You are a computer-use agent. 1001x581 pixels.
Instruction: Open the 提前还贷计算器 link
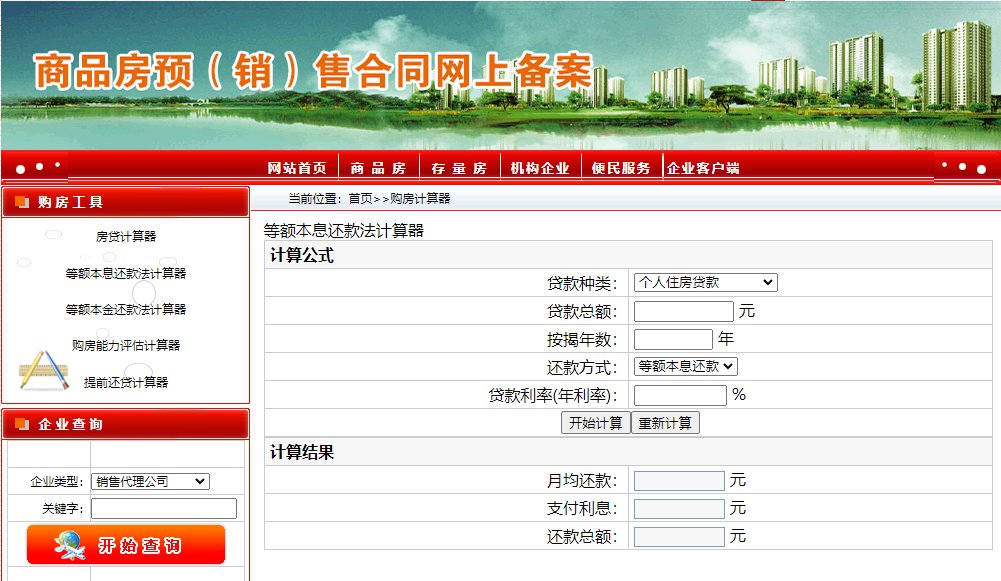click(x=126, y=382)
